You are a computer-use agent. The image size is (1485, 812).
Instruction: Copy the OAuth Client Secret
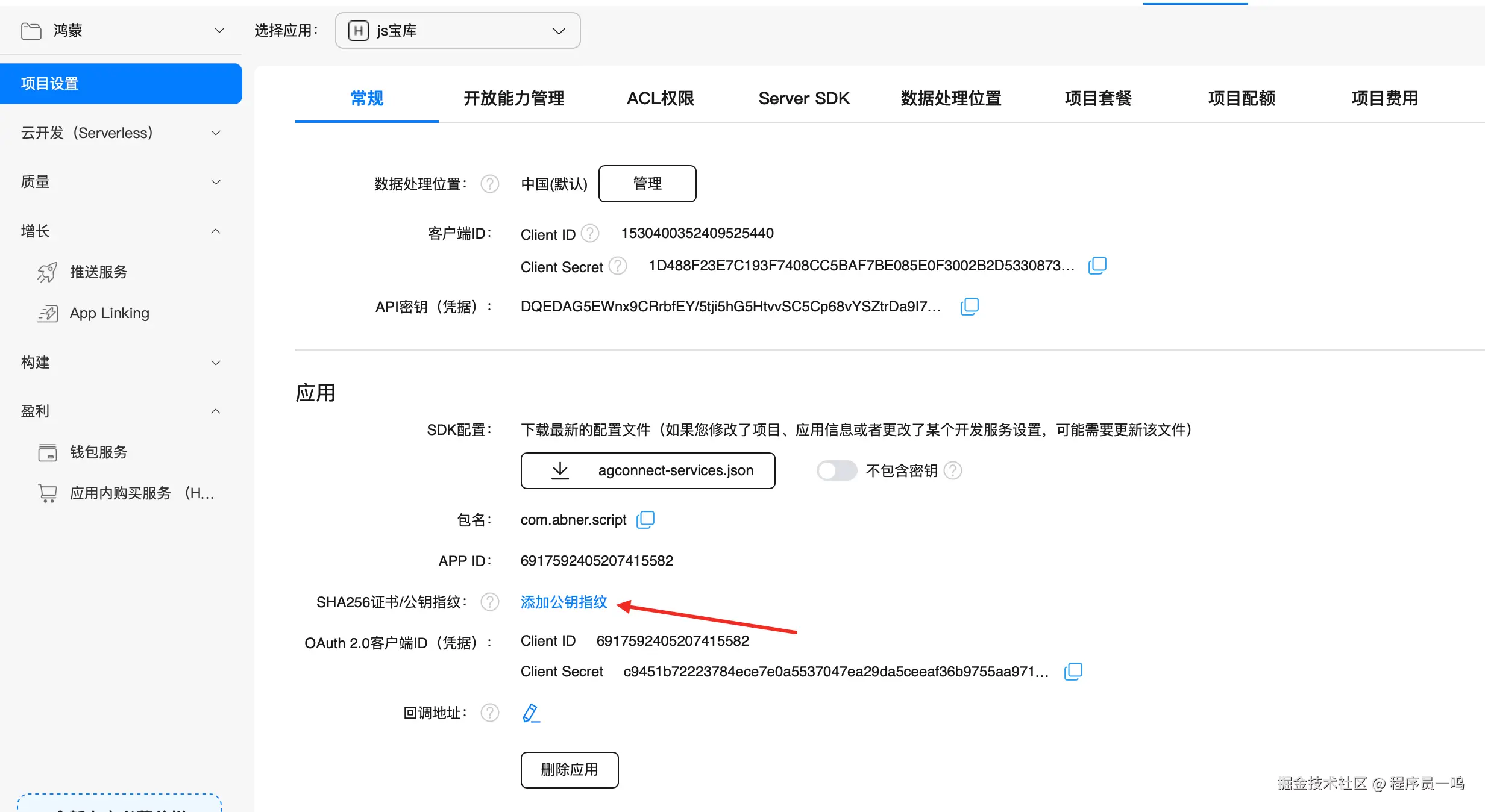(x=1073, y=672)
